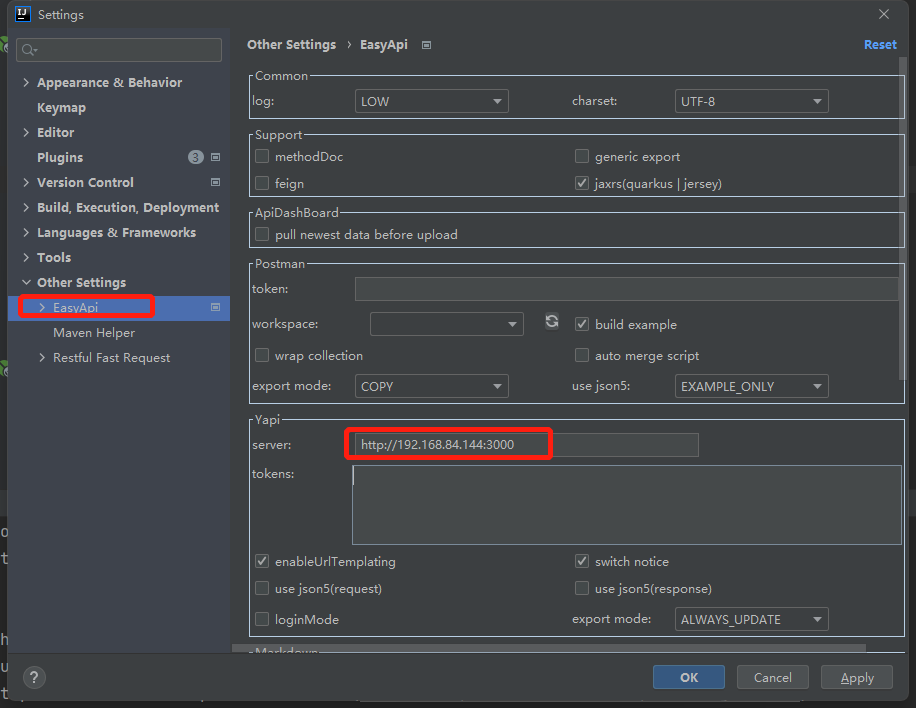Expand the Appearance & Behavior node

click(26, 82)
